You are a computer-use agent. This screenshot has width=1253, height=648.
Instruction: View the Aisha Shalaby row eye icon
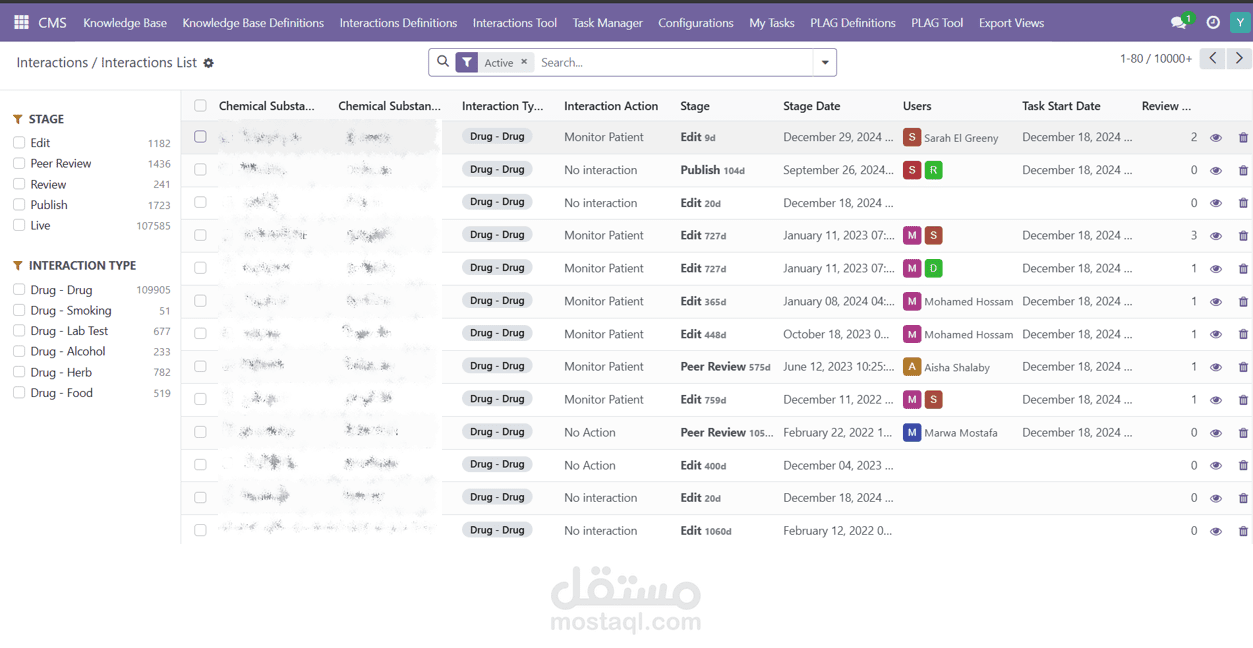click(x=1216, y=367)
